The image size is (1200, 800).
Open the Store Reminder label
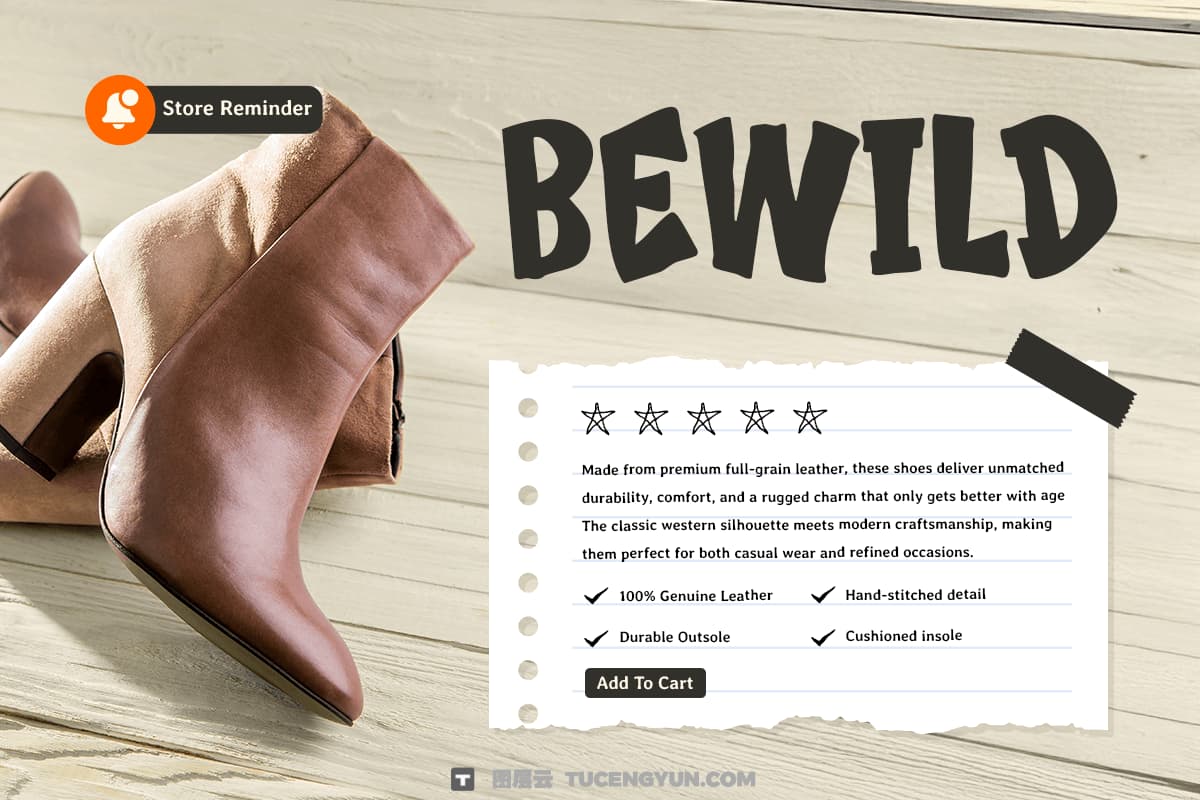tap(237, 108)
